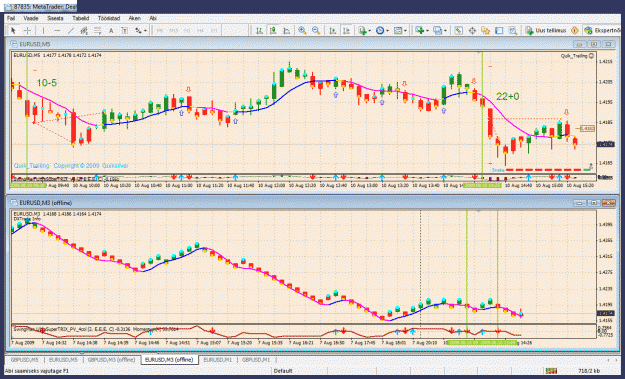Open MetaEditor yellow diamond icon

pos(574,30)
